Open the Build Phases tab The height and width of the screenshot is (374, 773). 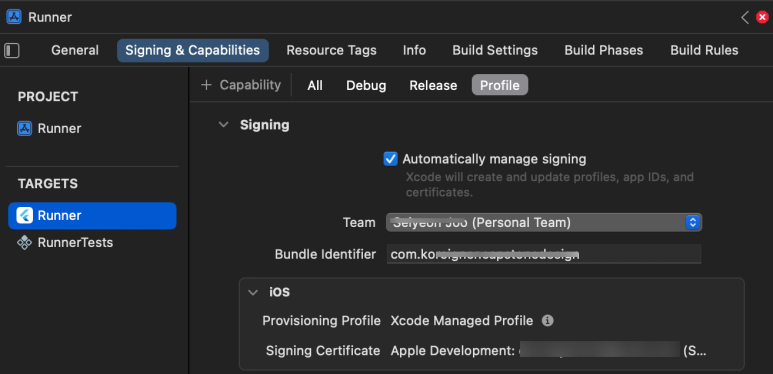coord(603,50)
